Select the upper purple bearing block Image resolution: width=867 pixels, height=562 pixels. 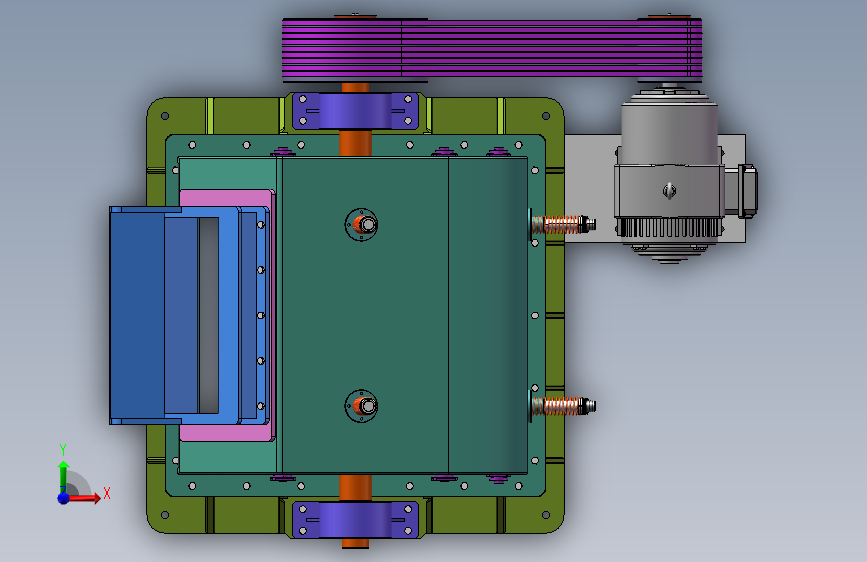[x=356, y=111]
